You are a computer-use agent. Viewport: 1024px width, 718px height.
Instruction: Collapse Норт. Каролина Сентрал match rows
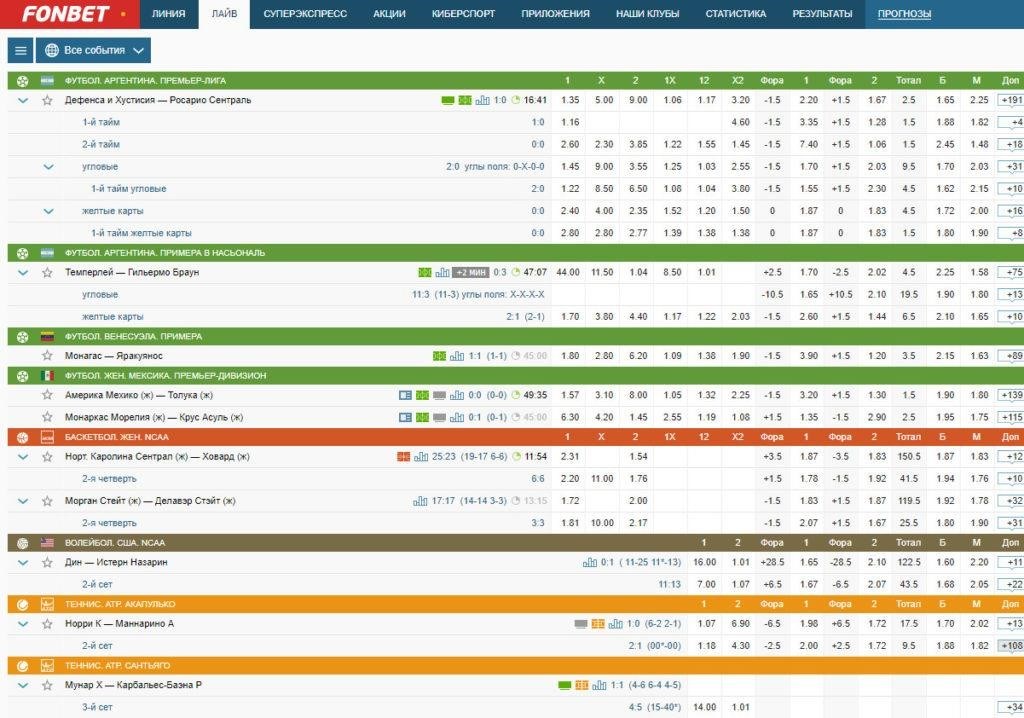click(23, 457)
